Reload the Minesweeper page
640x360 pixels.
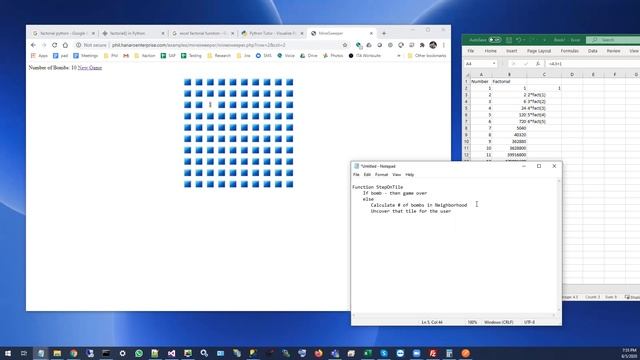pos(55,45)
